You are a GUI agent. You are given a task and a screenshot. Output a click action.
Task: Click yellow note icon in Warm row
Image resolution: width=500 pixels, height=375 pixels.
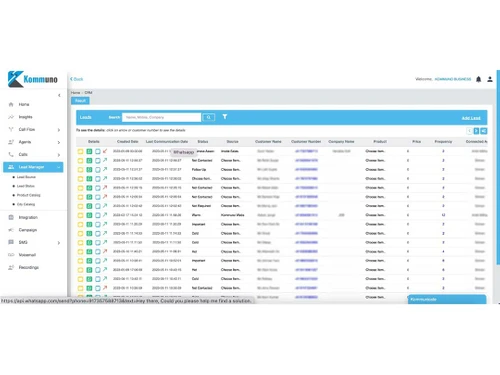[x=80, y=215]
